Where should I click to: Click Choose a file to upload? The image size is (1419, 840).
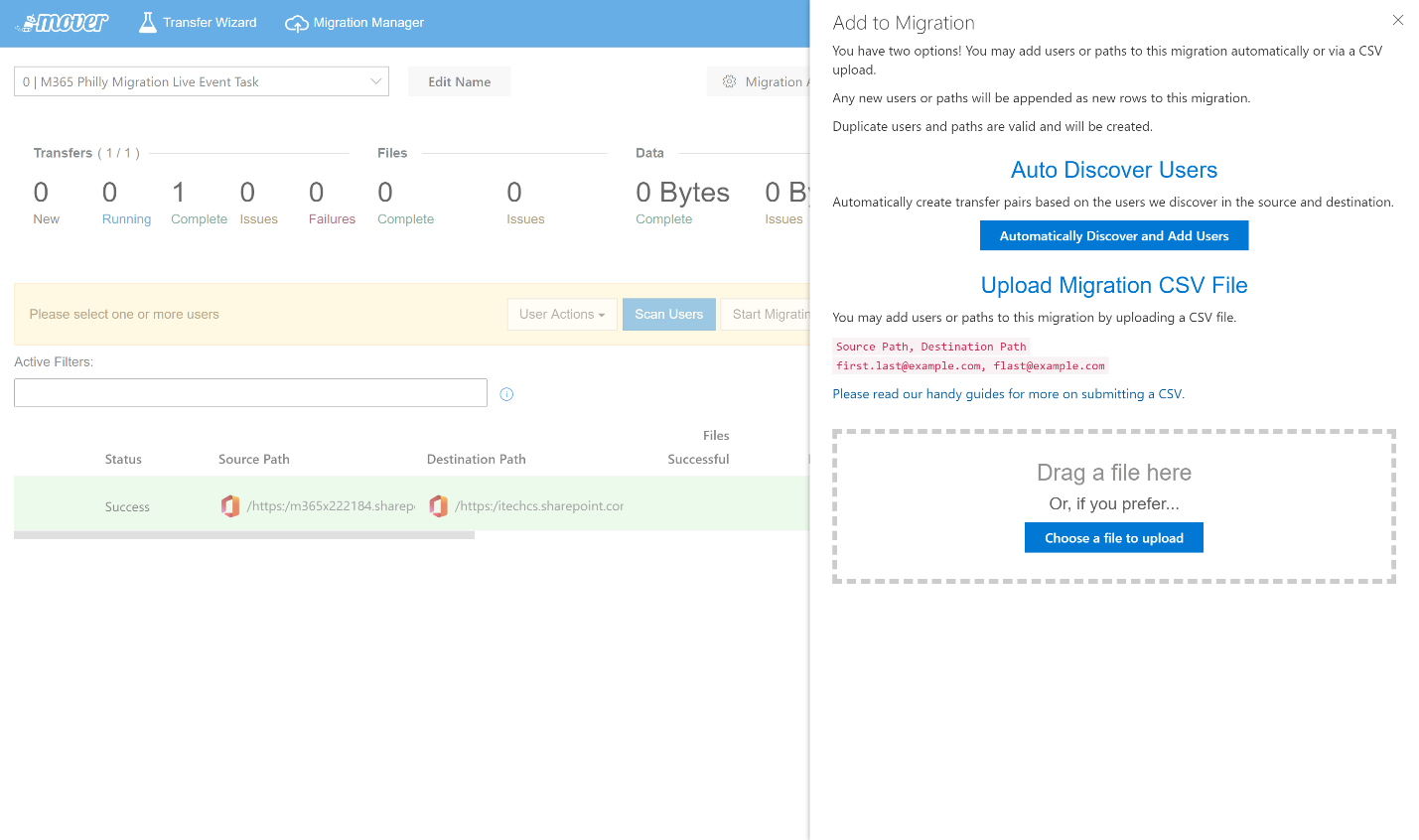[x=1113, y=538]
